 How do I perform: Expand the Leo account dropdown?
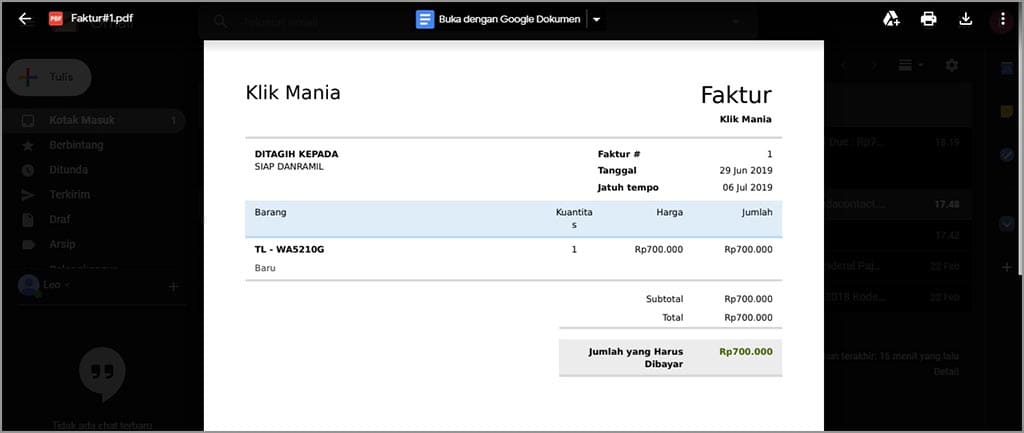(68, 286)
